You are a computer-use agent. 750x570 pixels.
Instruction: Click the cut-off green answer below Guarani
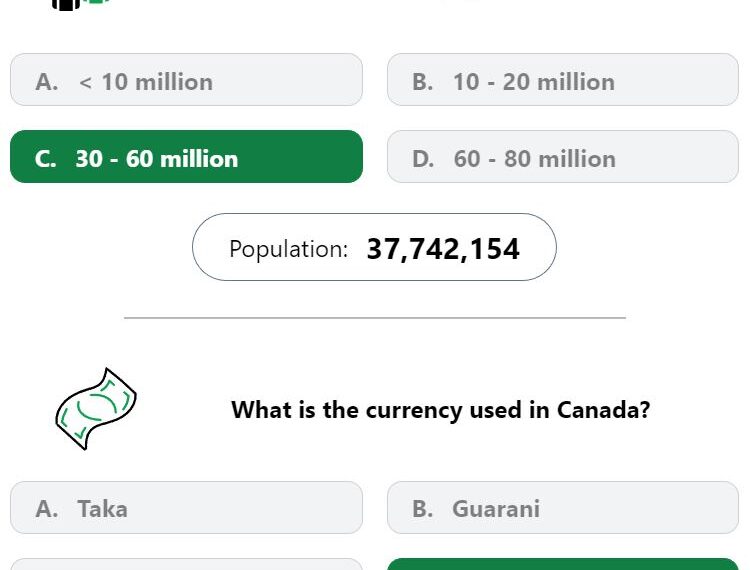[562, 564]
